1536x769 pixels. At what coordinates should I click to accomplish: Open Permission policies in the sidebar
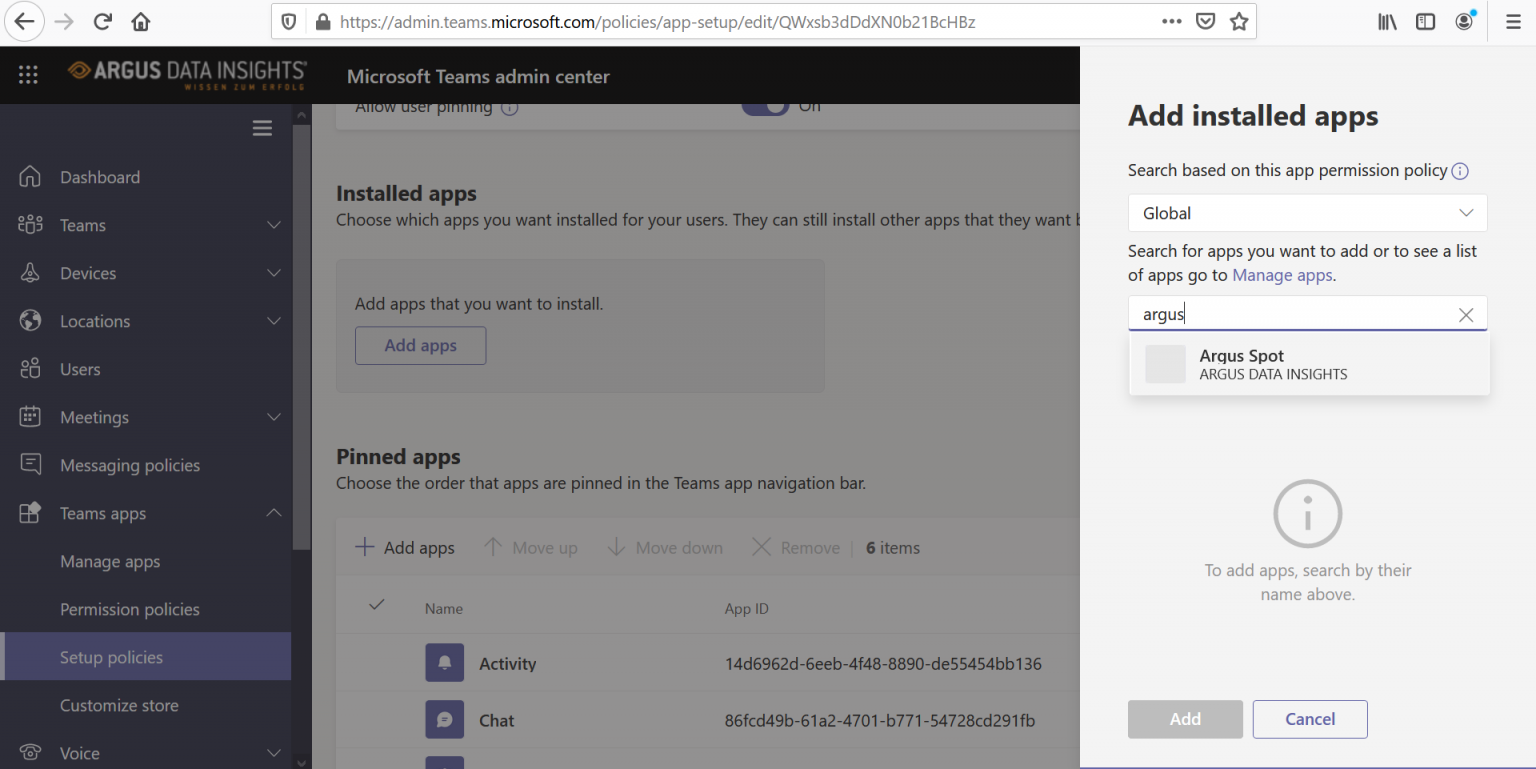pyautogui.click(x=130, y=609)
